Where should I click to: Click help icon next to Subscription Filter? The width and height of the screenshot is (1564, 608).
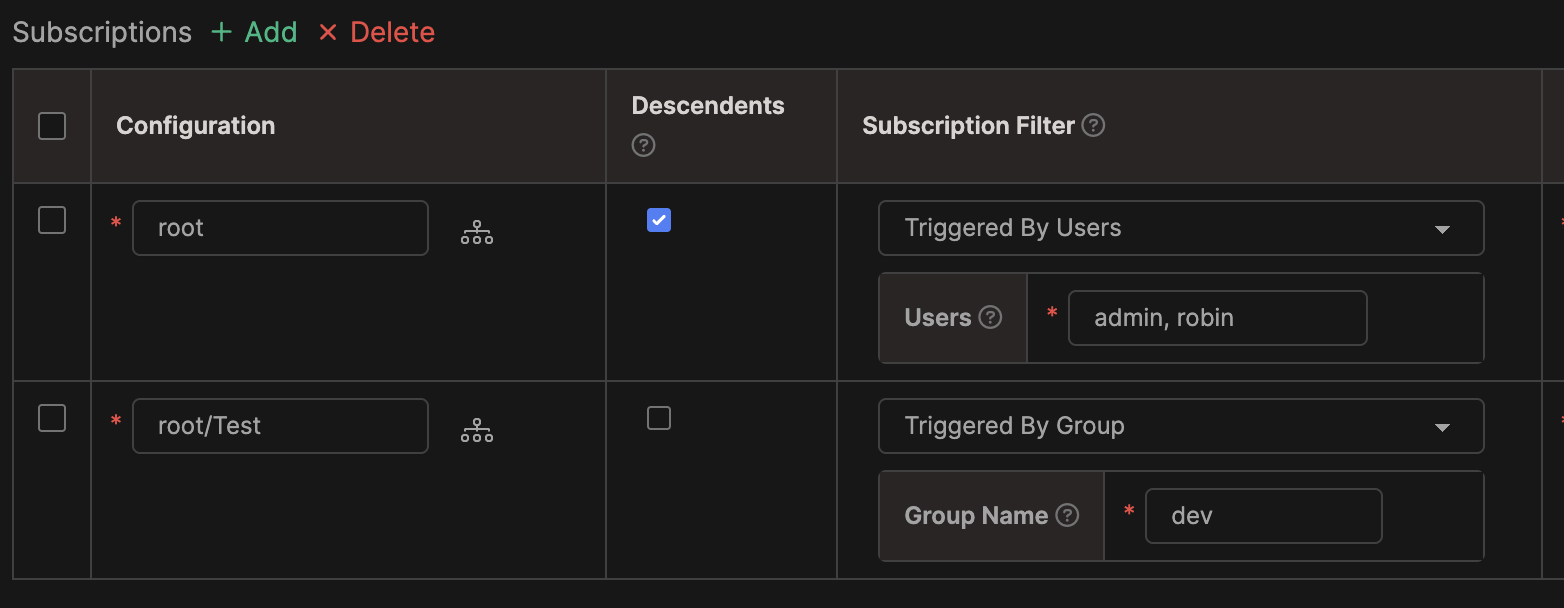coord(1093,125)
